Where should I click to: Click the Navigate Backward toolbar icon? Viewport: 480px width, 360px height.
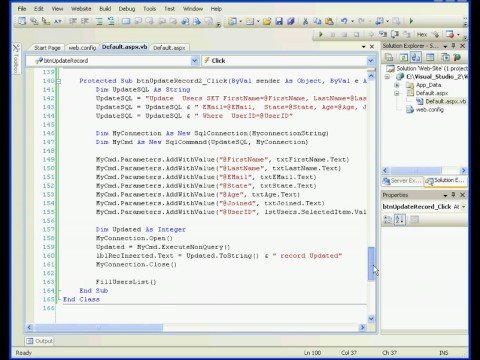click(x=380, y=22)
